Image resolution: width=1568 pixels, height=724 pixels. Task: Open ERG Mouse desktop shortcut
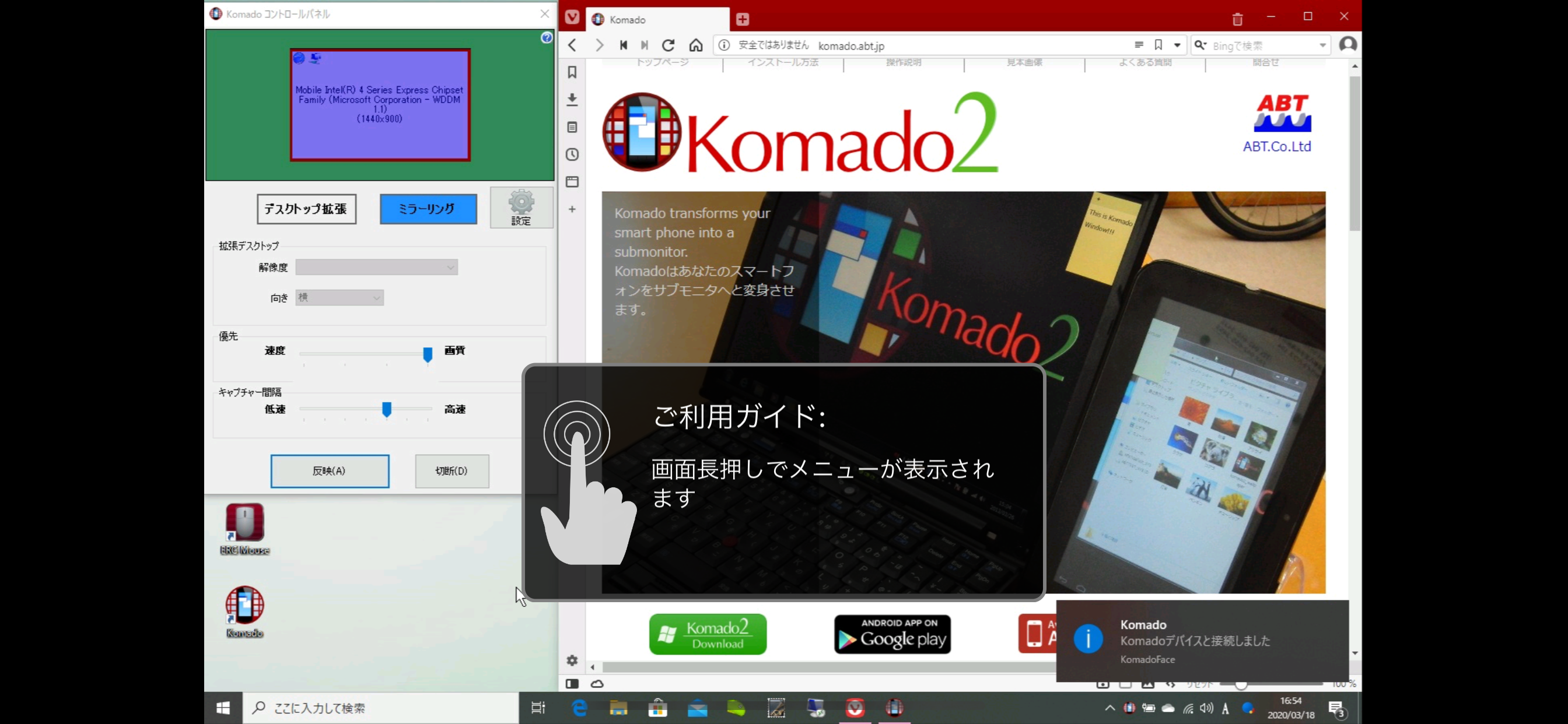coord(244,529)
